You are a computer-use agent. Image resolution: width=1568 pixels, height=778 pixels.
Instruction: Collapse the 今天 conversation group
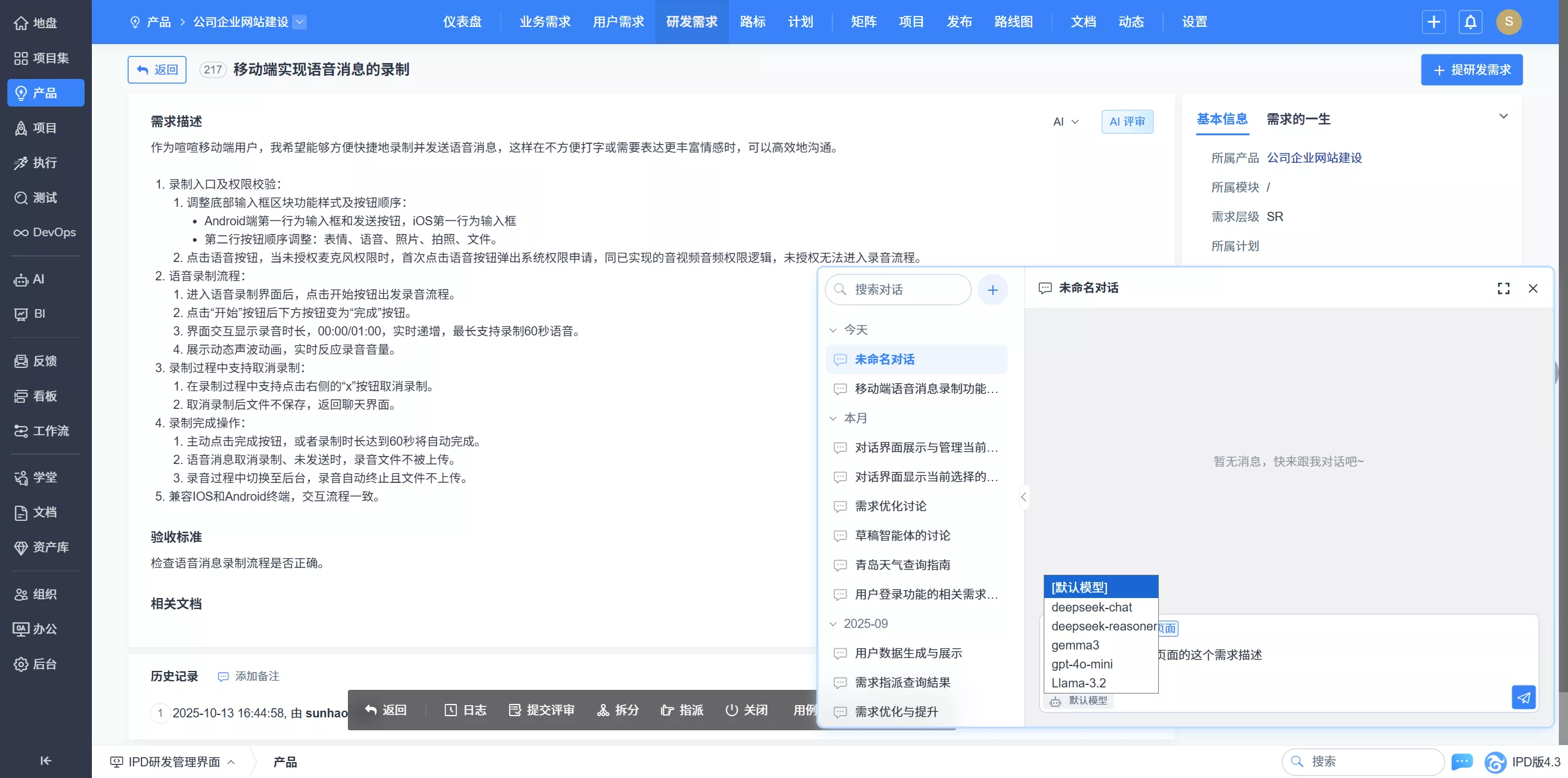[x=833, y=330]
